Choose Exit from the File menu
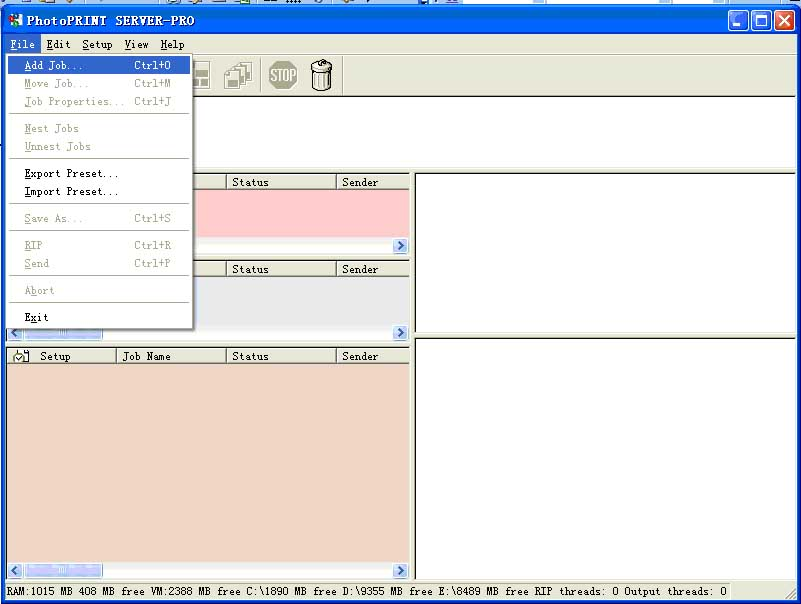This screenshot has height=604, width=801. [x=99, y=317]
